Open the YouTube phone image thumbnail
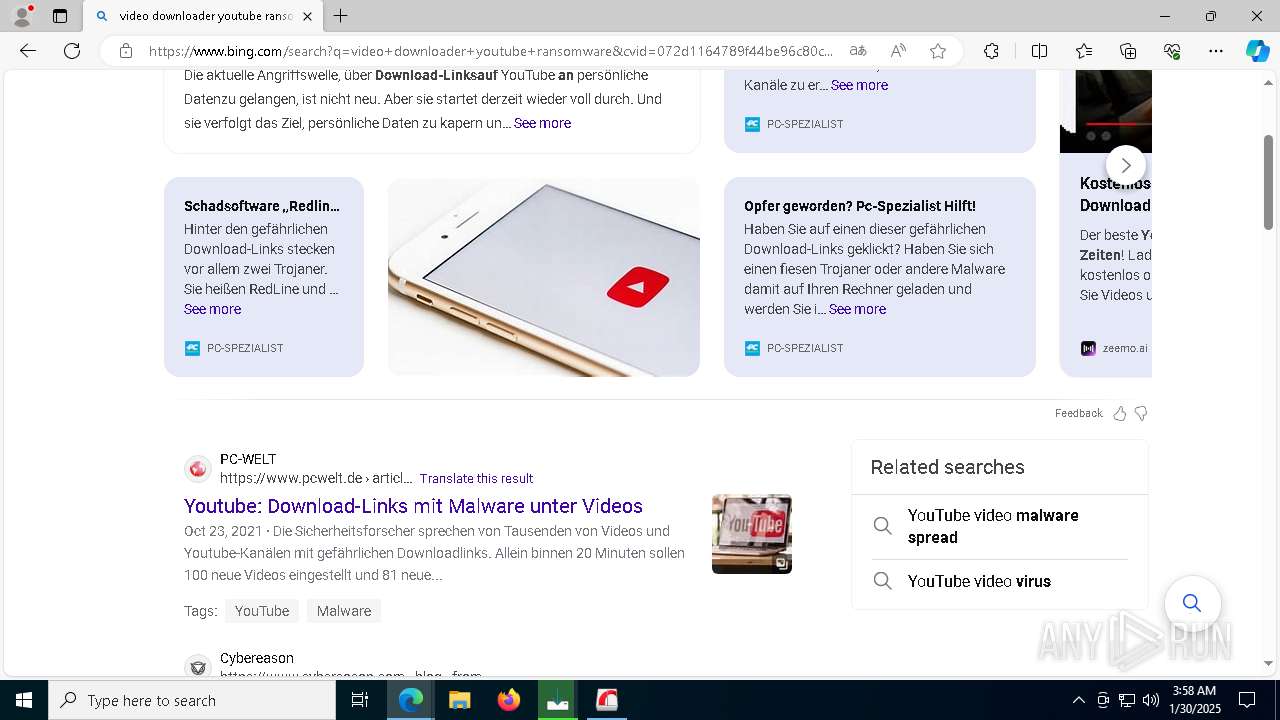This screenshot has width=1280, height=720. click(544, 277)
